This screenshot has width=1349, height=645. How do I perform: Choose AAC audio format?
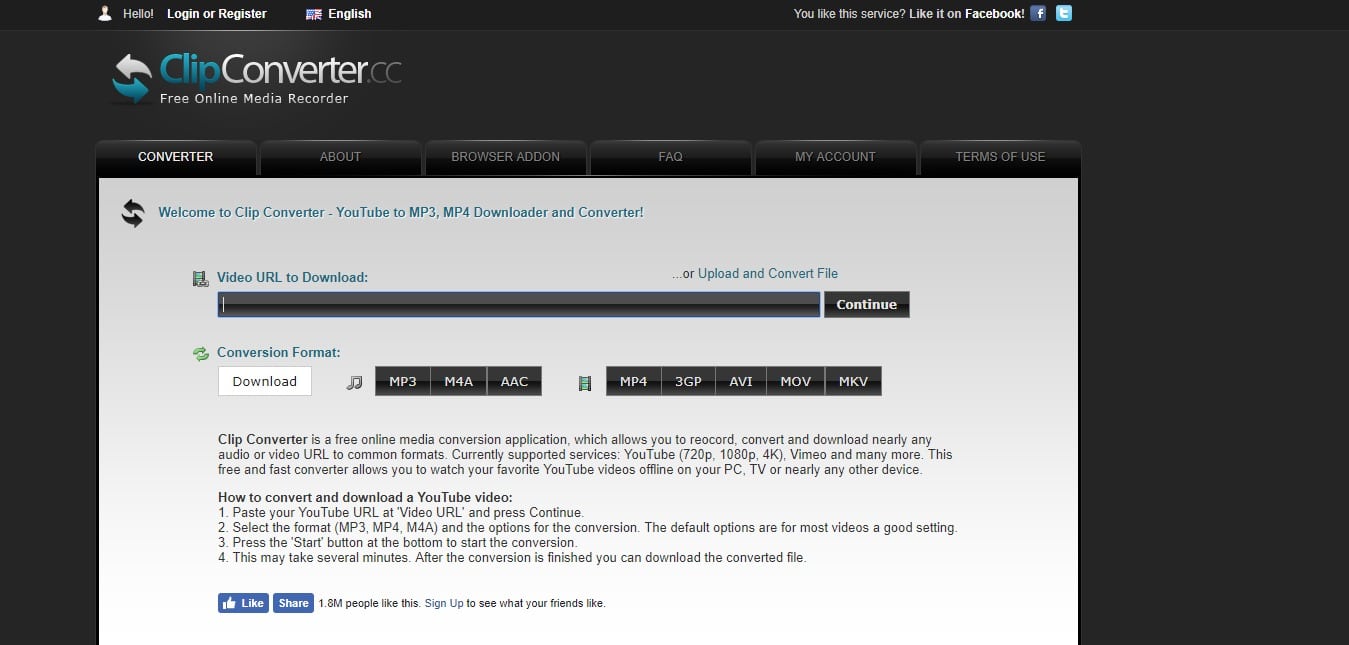[514, 381]
